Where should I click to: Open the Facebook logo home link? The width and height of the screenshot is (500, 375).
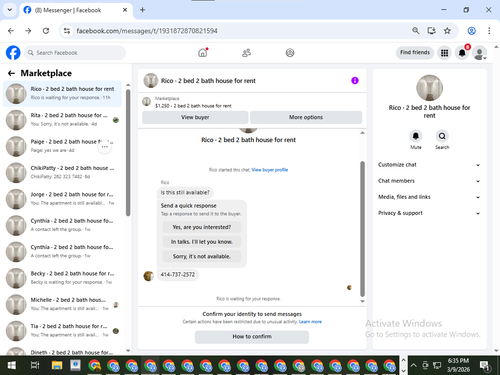click(x=13, y=53)
